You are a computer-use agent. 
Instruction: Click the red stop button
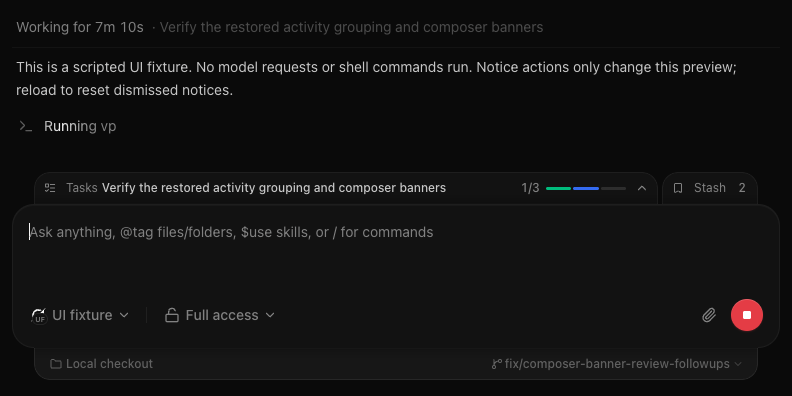point(747,315)
